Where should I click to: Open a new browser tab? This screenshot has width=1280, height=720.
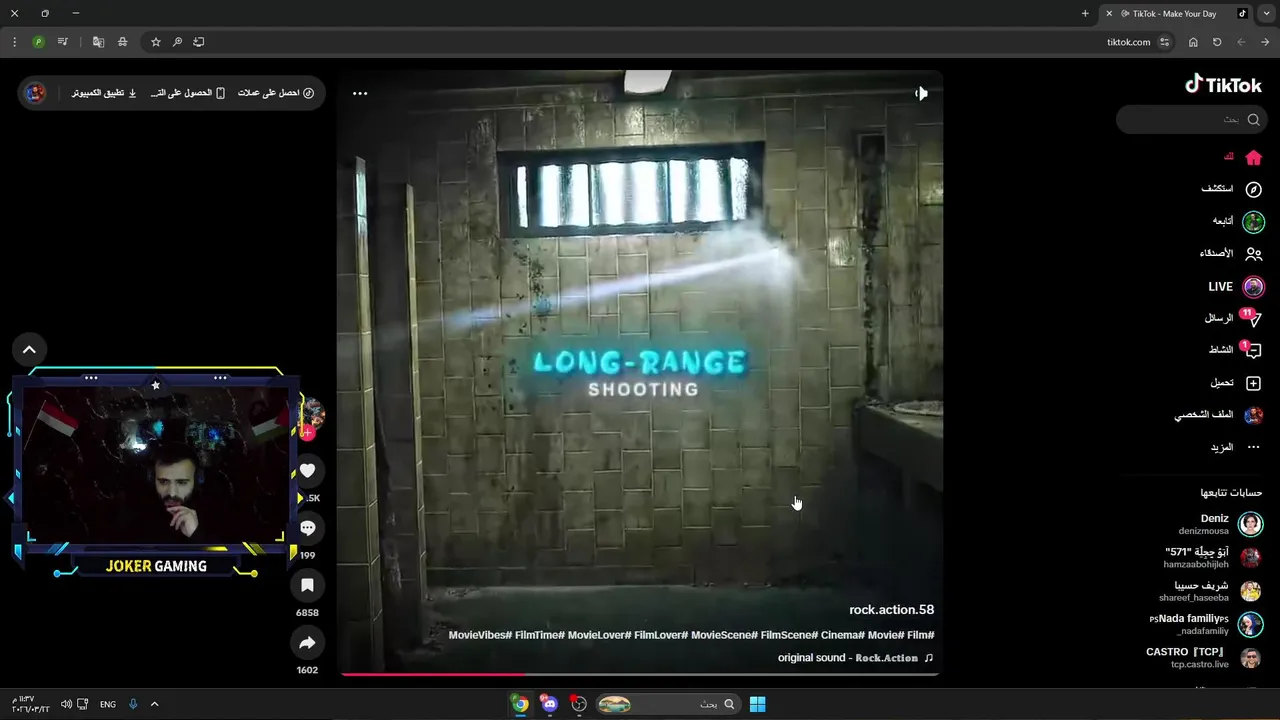click(x=1085, y=14)
